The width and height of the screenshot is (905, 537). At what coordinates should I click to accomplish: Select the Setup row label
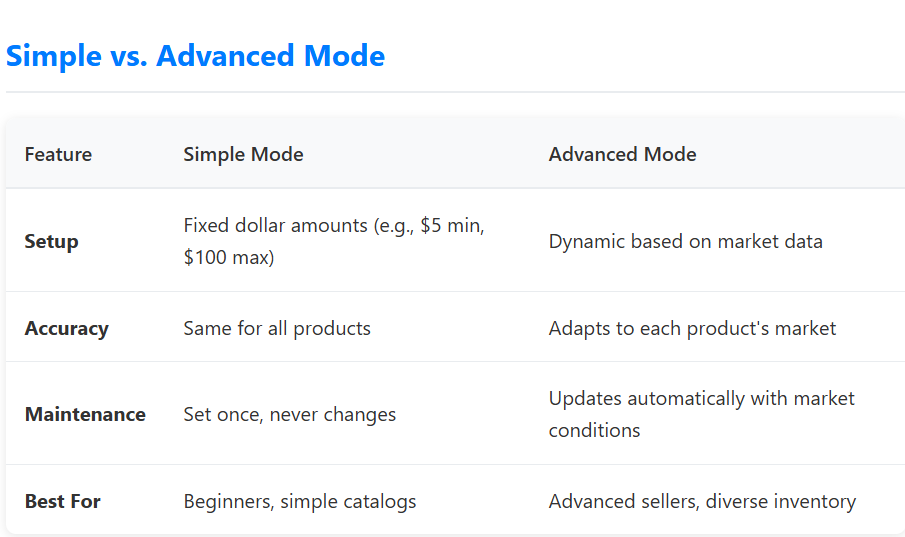[x=51, y=241]
